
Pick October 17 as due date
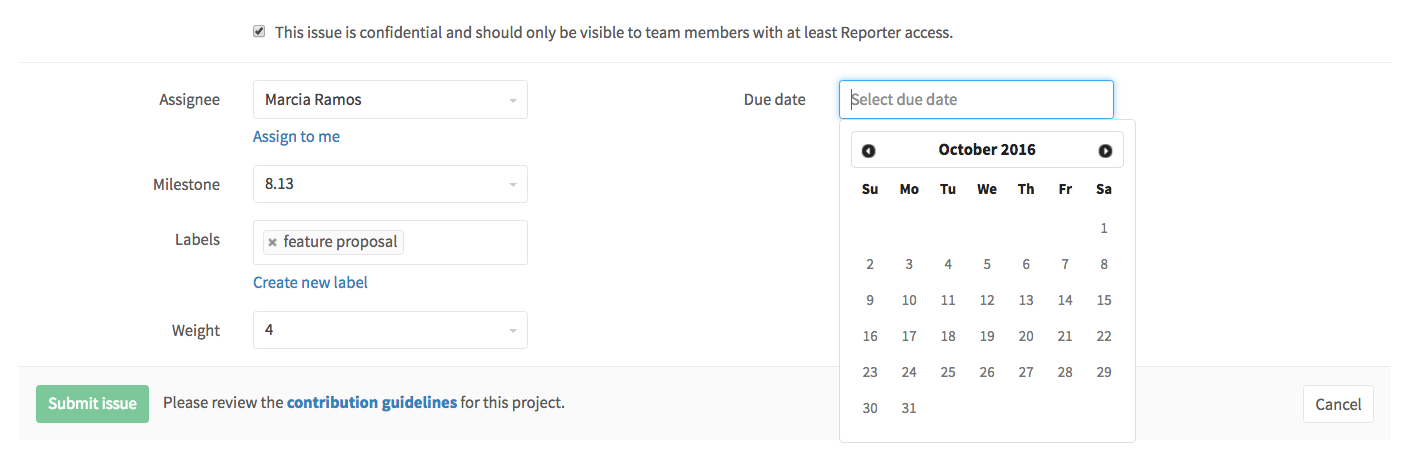pyautogui.click(x=909, y=336)
